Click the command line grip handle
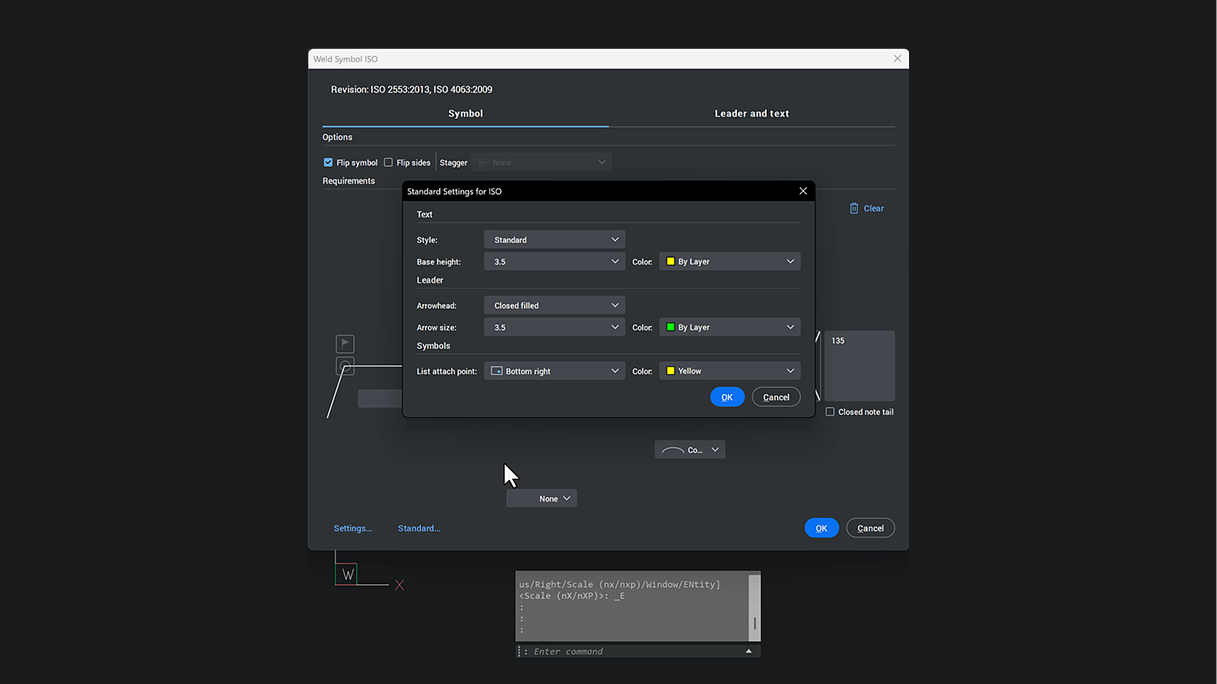This screenshot has height=684, width=1217. [520, 651]
